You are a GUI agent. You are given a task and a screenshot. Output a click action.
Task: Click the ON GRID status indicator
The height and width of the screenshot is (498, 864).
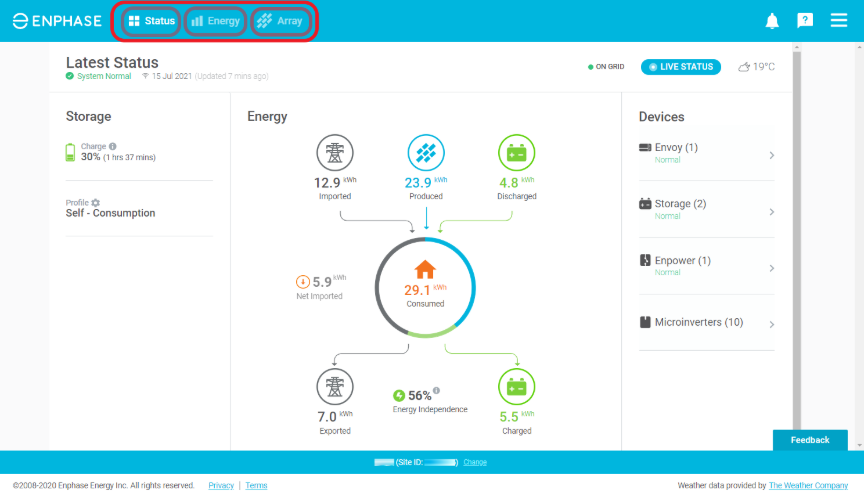[x=606, y=67]
